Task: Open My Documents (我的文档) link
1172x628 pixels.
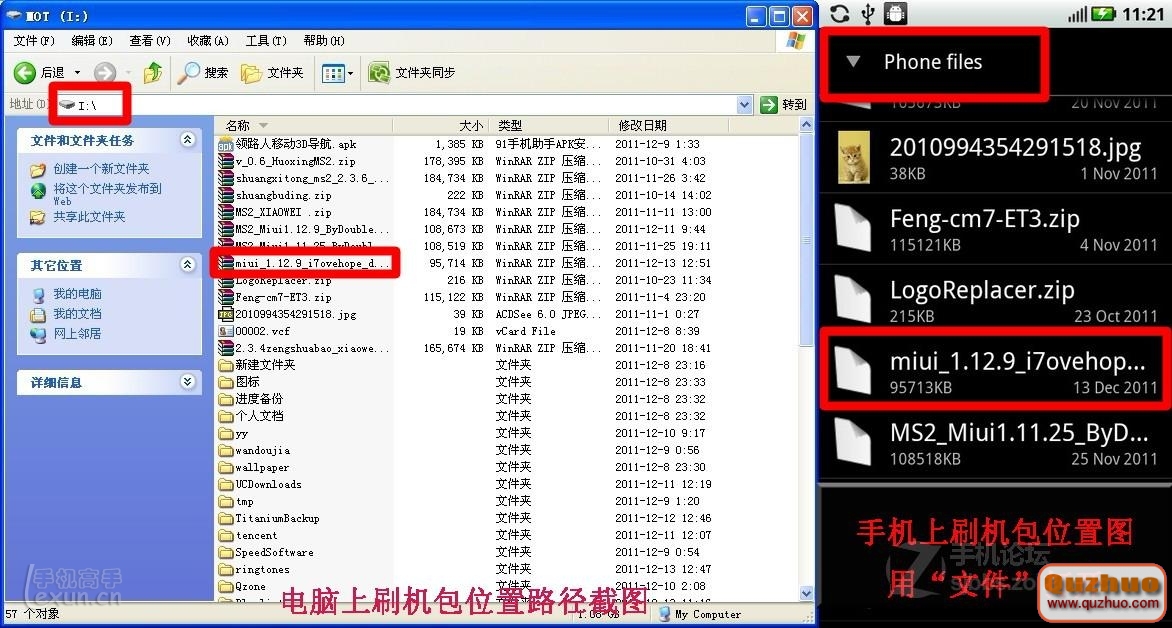Action: click(77, 314)
